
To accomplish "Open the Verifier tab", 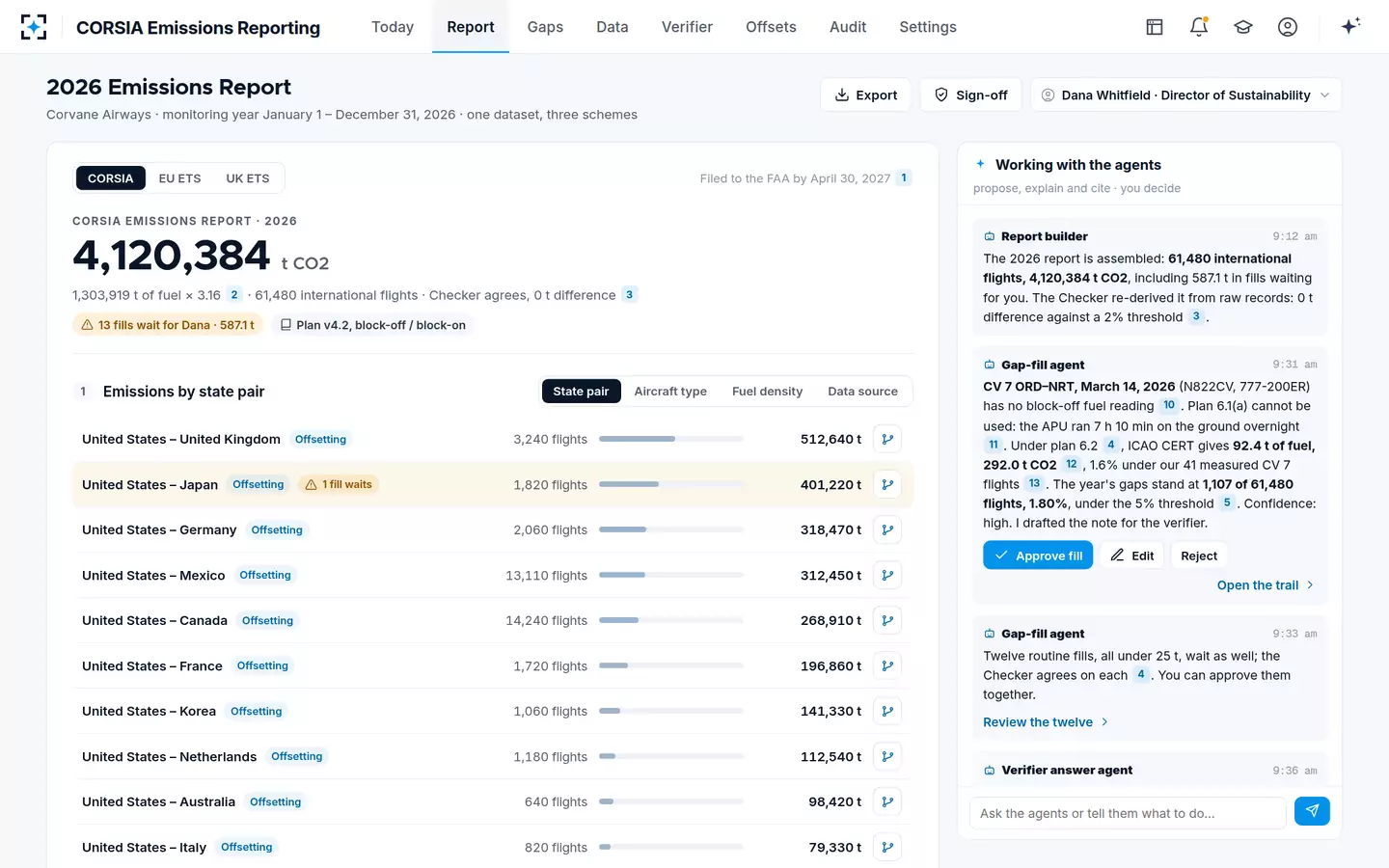I will click(687, 27).
